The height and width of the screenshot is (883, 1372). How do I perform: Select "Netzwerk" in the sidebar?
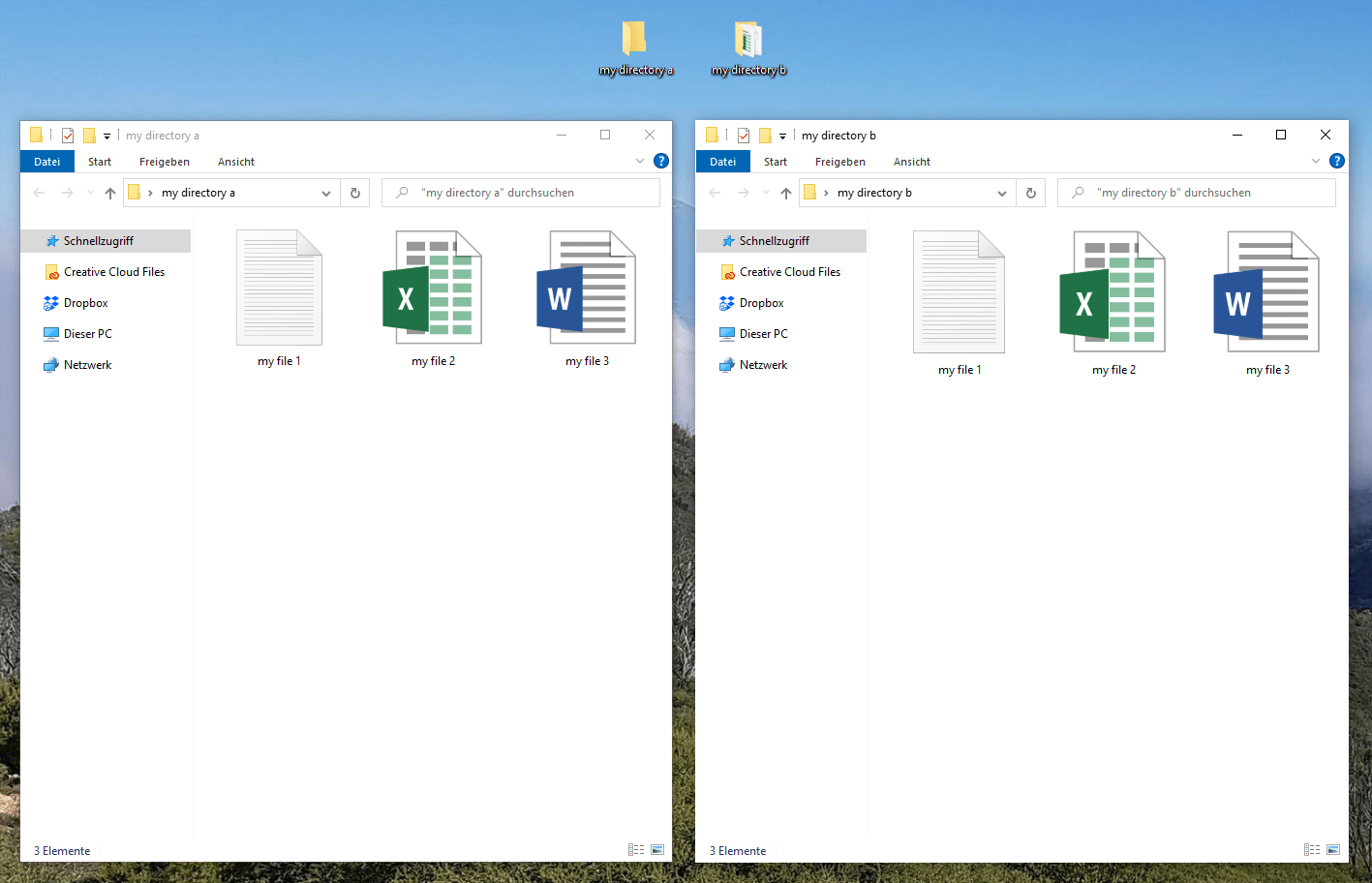pos(86,364)
